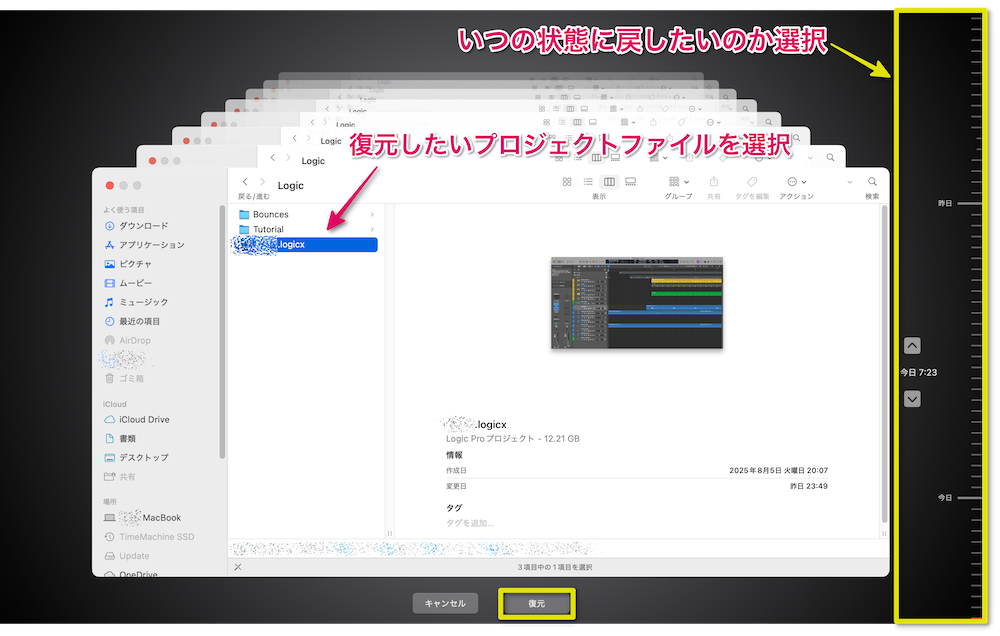Go forward in Finder navigation
This screenshot has height=636, width=1000.
(x=262, y=182)
